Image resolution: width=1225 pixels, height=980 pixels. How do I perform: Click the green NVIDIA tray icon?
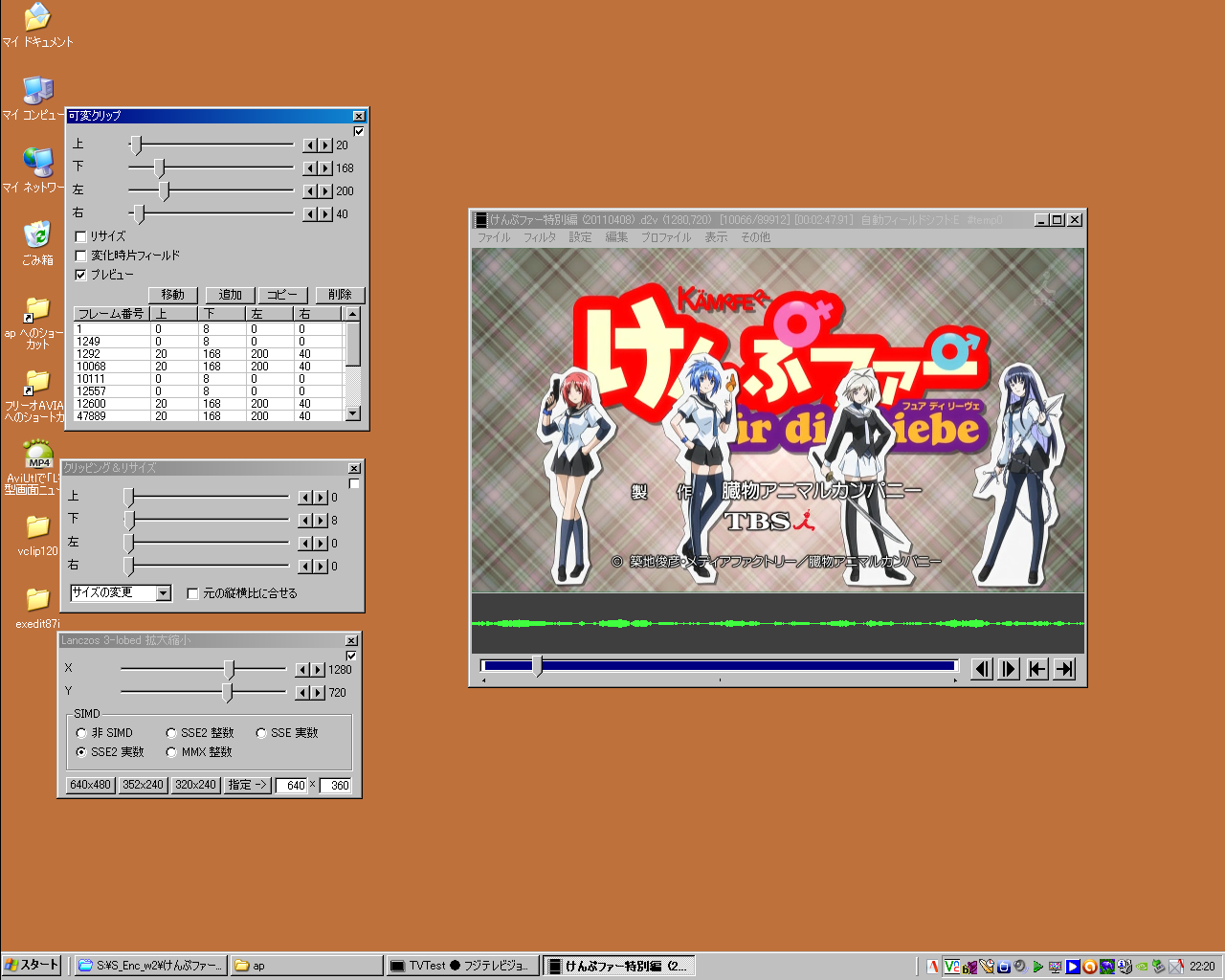click(1141, 967)
